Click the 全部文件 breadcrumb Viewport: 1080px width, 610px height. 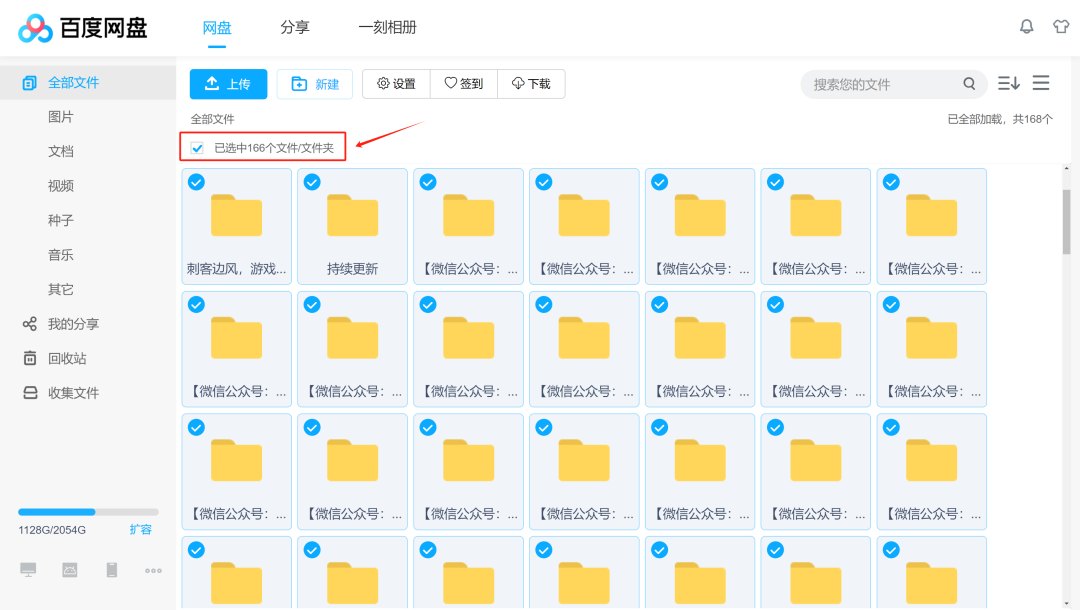[213, 119]
